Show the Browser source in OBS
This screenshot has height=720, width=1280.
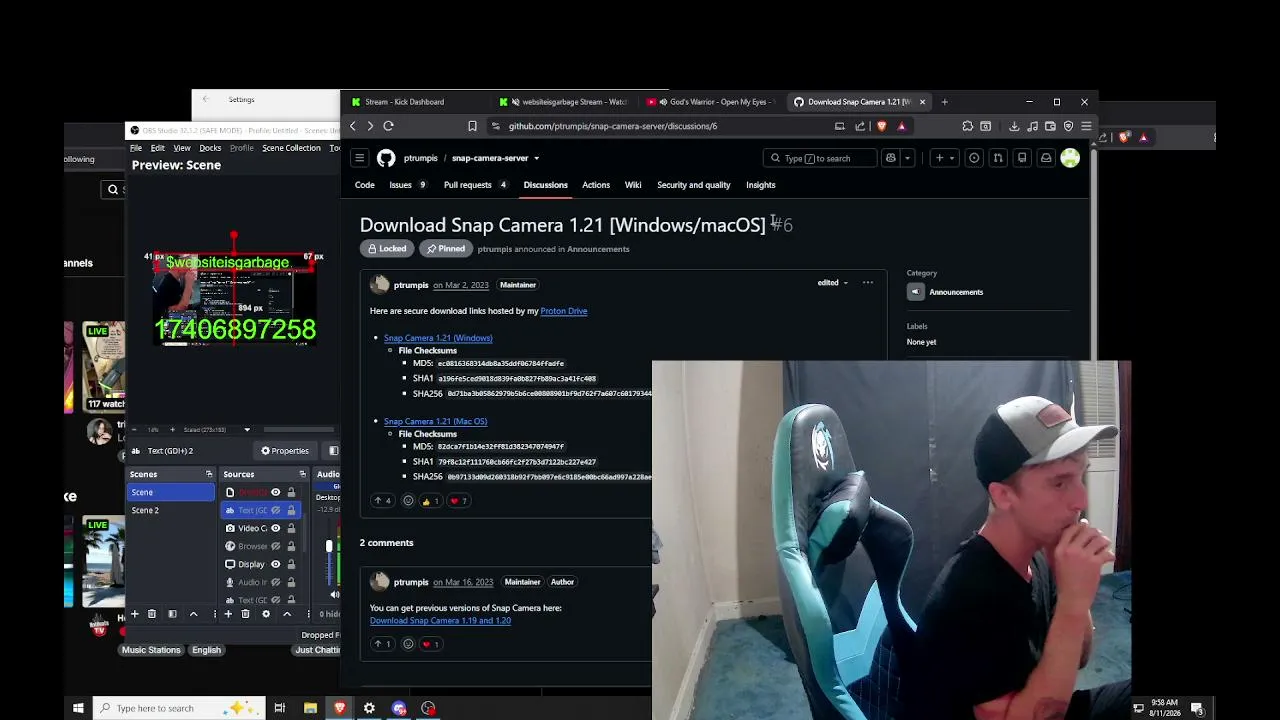click(275, 546)
